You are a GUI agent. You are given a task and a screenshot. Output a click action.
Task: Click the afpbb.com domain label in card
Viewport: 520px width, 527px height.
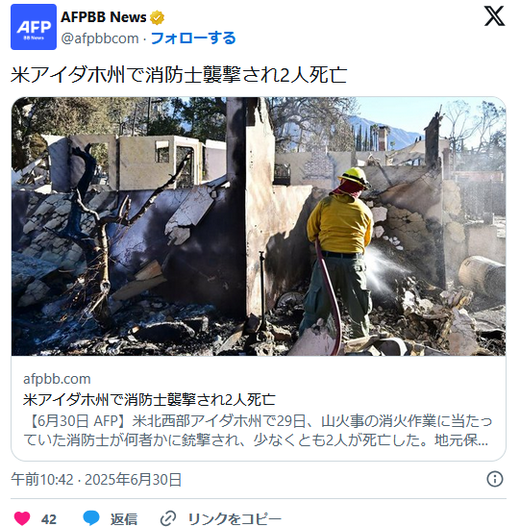(x=57, y=379)
